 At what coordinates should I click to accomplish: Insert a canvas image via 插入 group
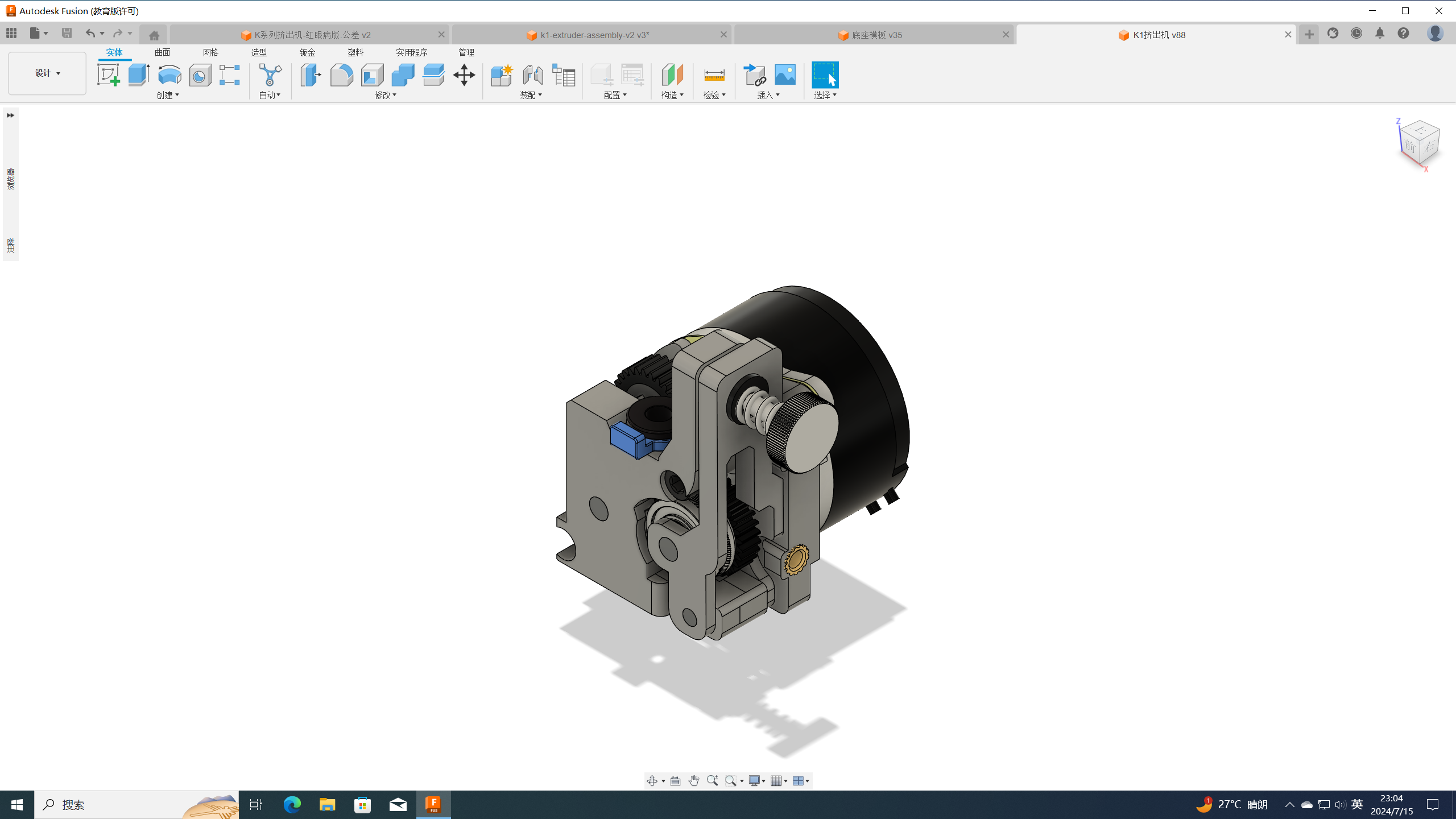click(x=785, y=75)
